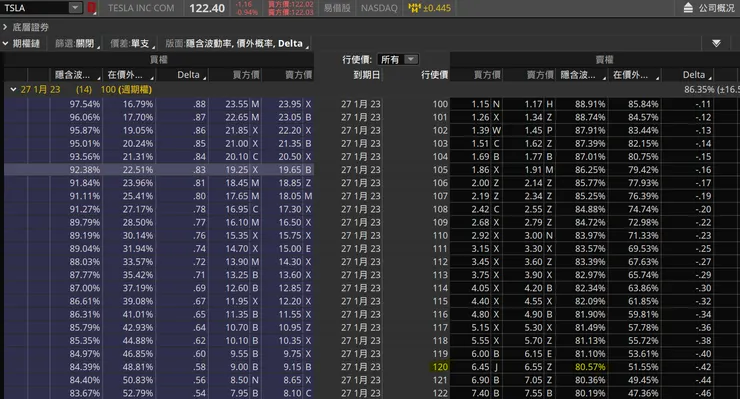Click the 到期日 column header
740x399 pixels.
coord(366,75)
